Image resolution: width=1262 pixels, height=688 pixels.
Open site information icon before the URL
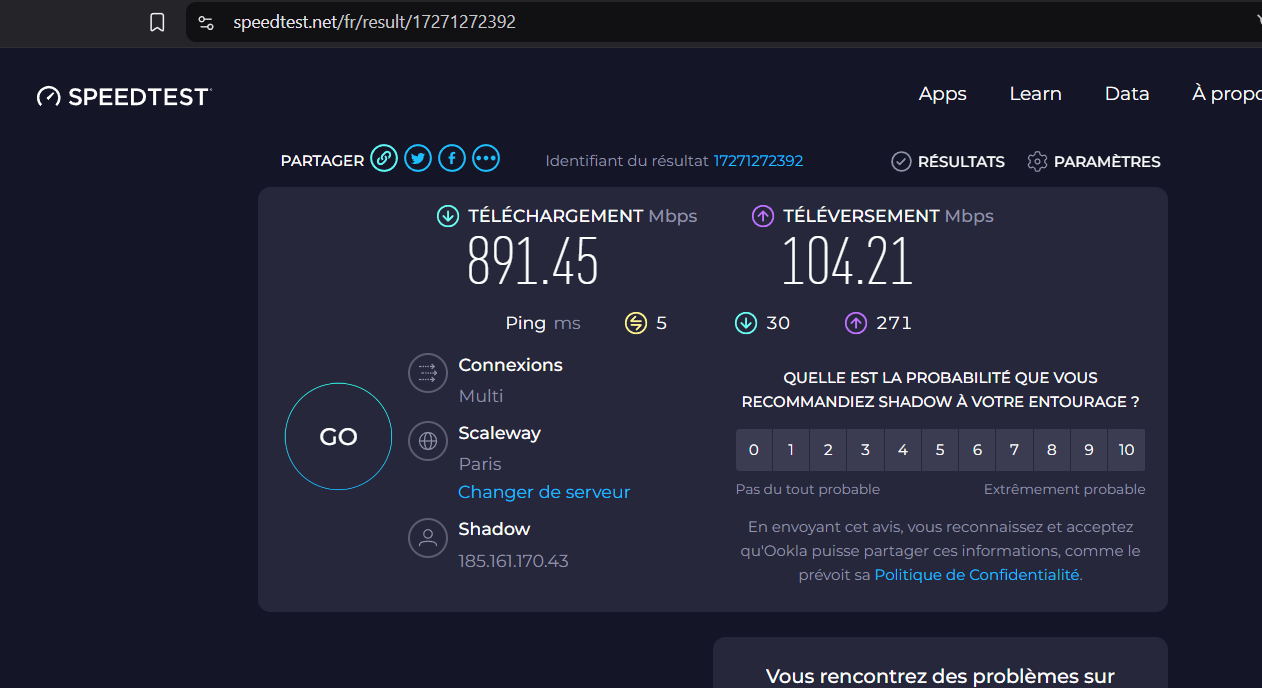click(206, 22)
